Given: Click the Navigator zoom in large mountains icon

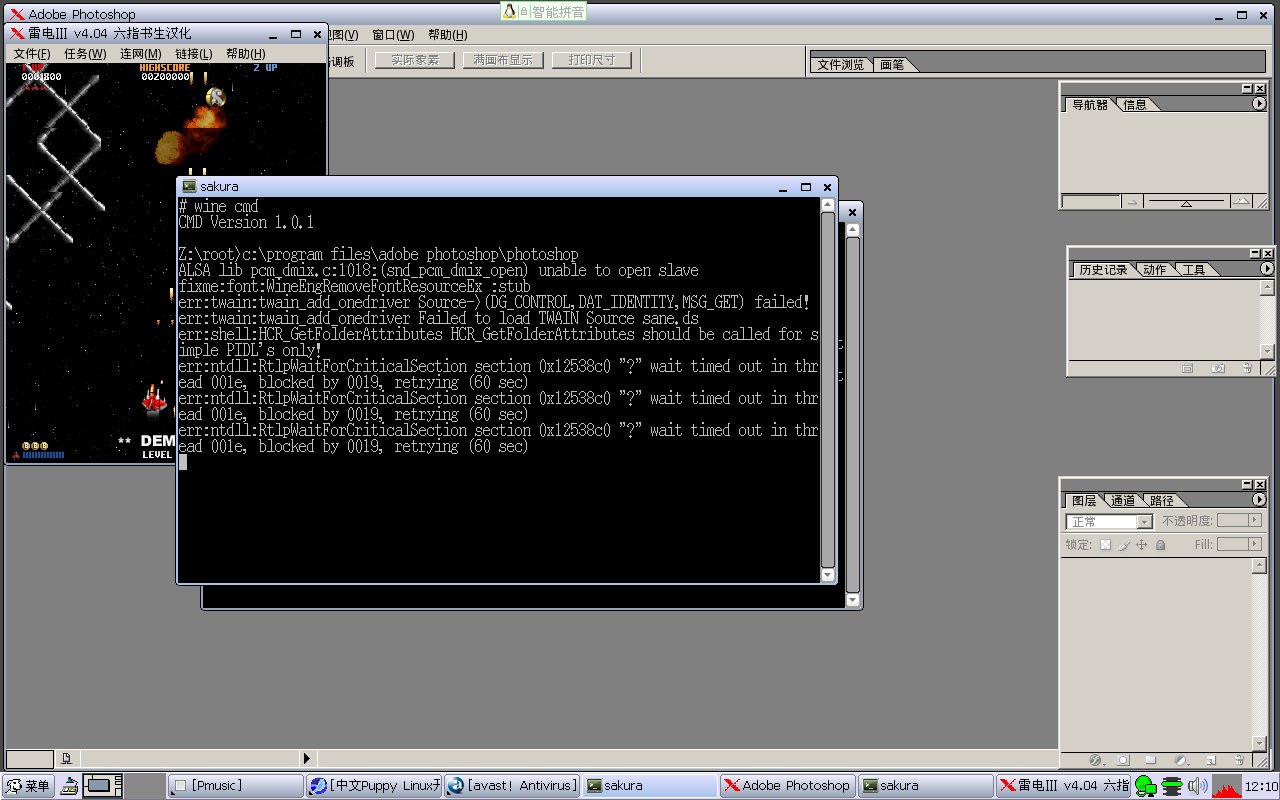Looking at the screenshot, I should click(x=1241, y=201).
